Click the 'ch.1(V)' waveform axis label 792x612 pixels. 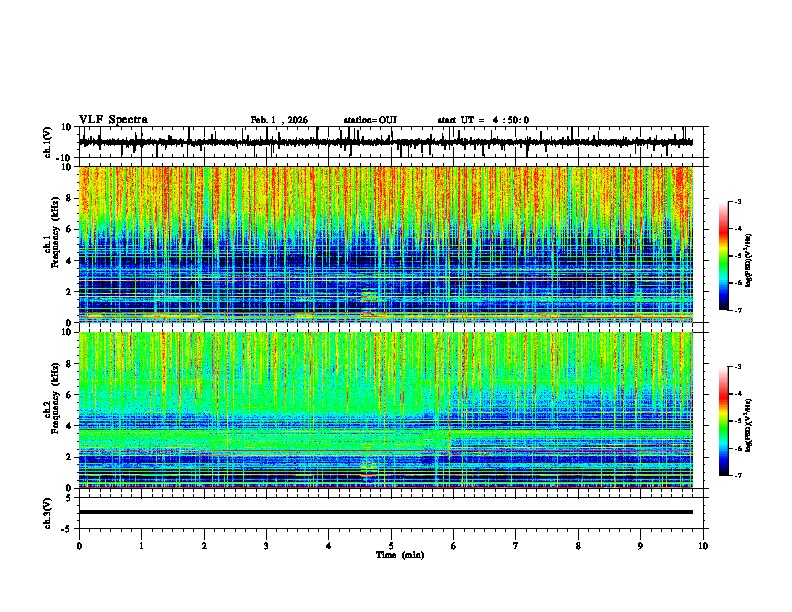pyautogui.click(x=48, y=142)
